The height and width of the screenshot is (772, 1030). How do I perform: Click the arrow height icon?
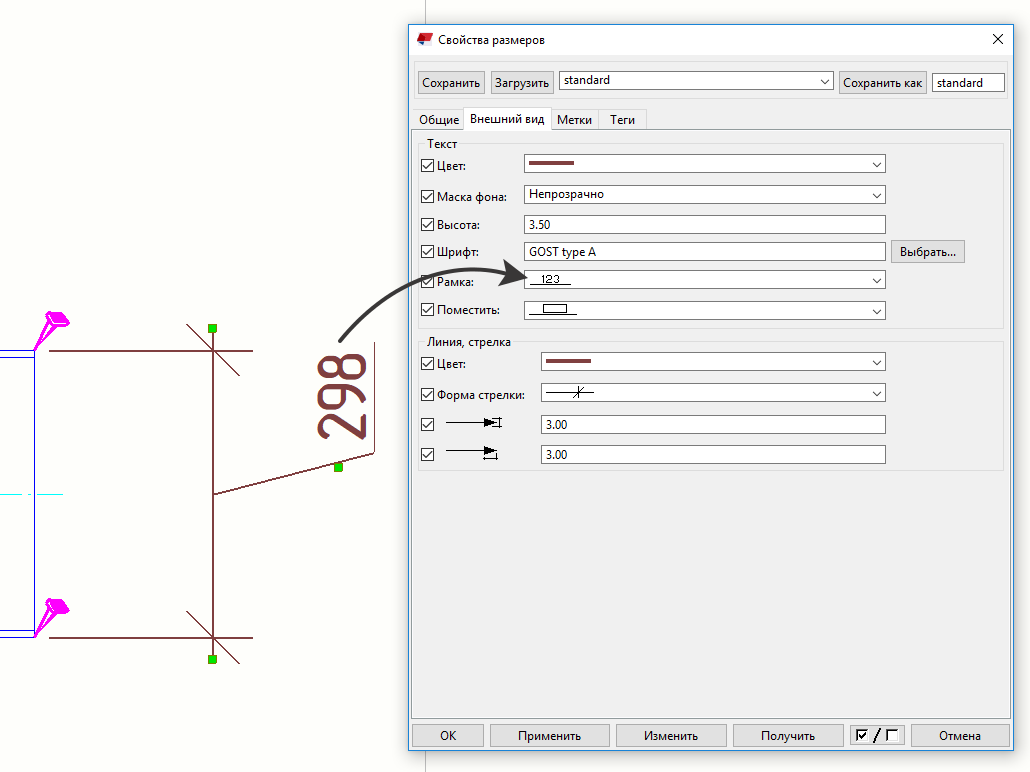pyautogui.click(x=472, y=425)
